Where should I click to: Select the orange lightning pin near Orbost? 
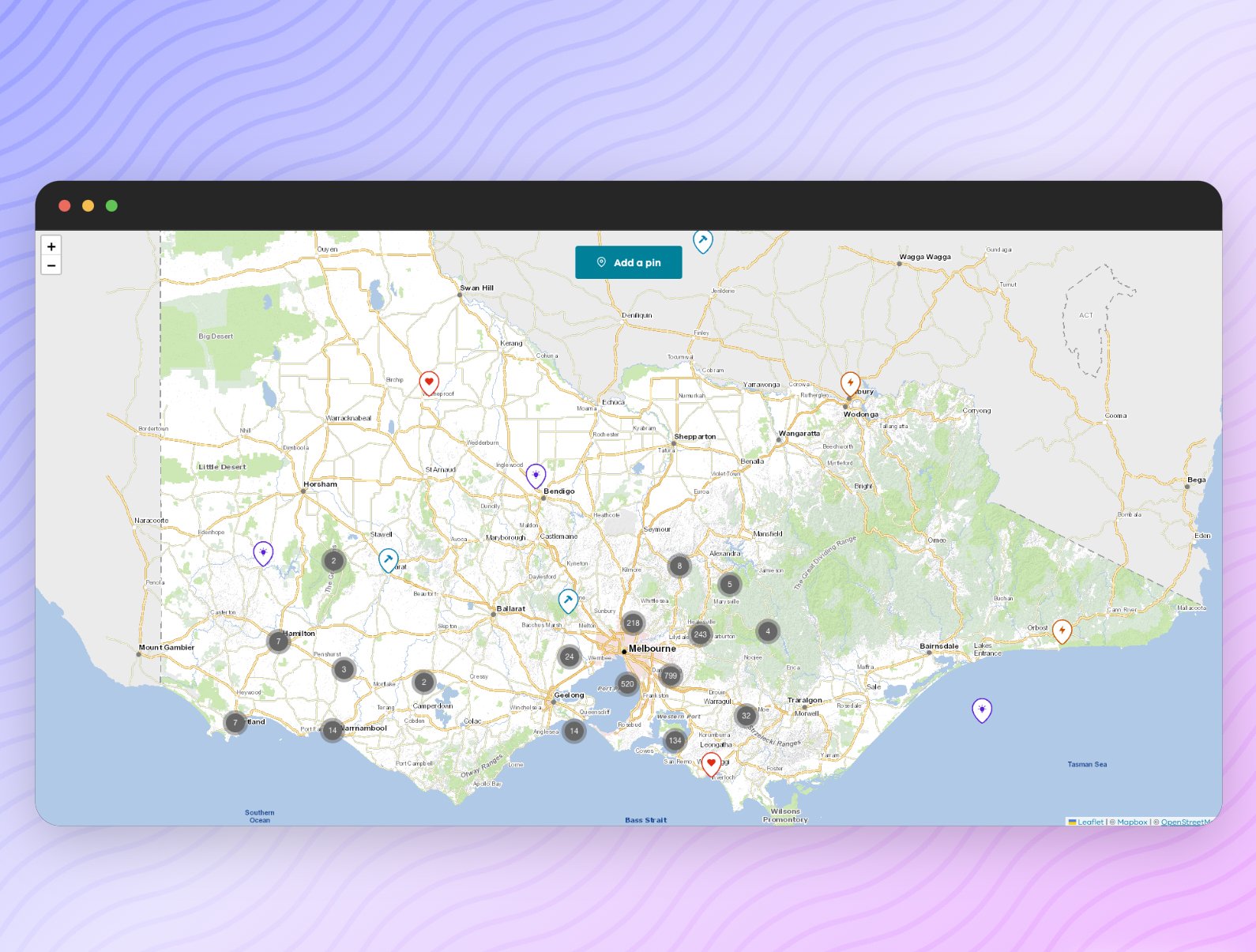pos(1062,630)
